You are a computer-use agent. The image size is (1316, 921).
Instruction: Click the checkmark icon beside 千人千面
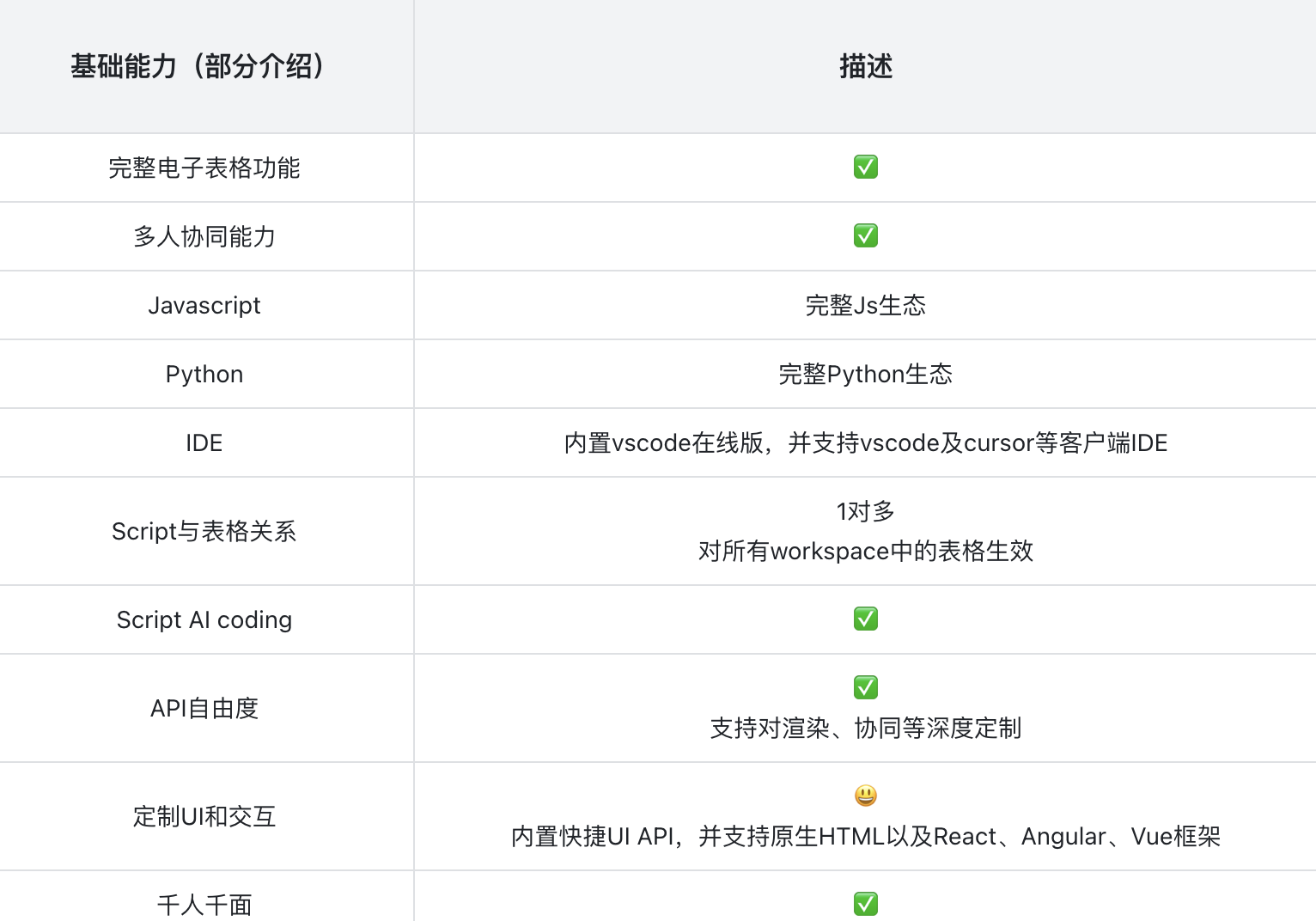(865, 904)
